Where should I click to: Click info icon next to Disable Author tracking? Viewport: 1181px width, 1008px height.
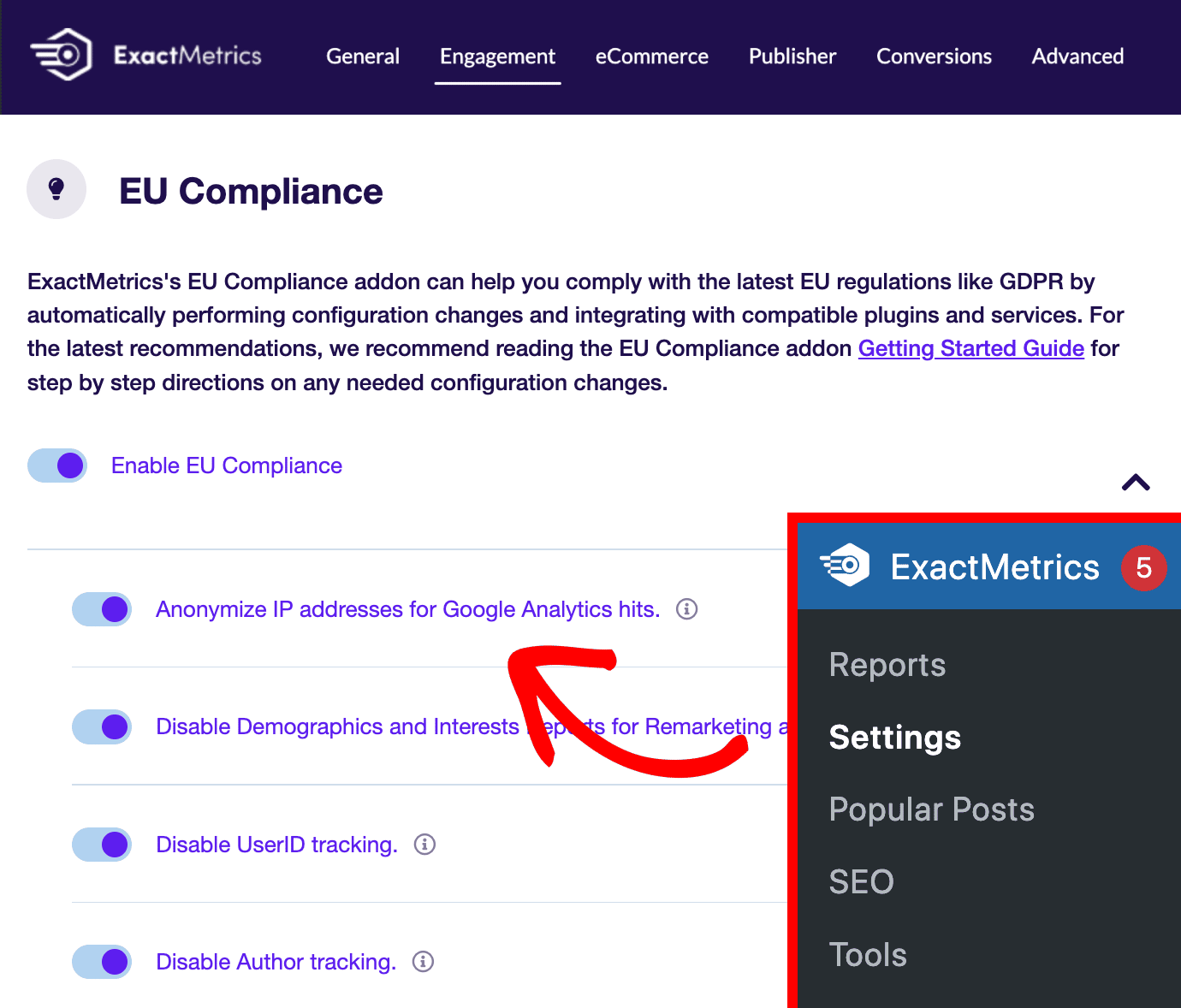pos(424,962)
